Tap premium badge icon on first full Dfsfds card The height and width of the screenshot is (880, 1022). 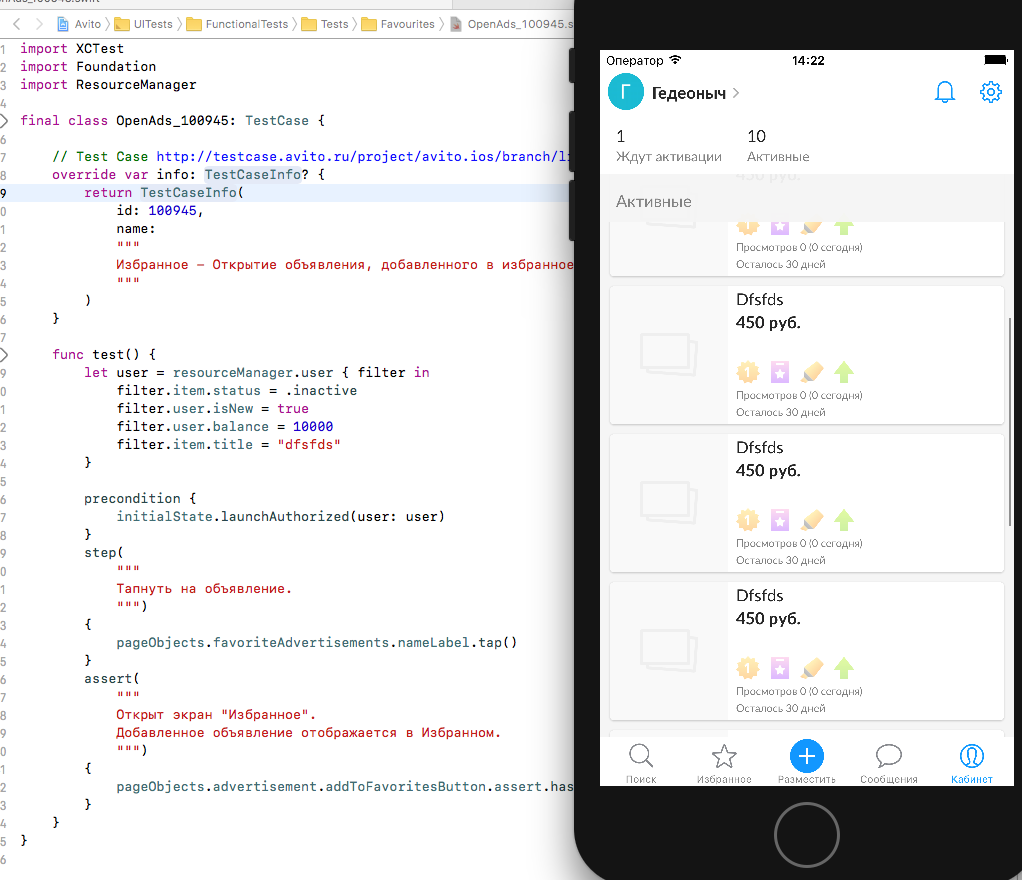click(748, 372)
